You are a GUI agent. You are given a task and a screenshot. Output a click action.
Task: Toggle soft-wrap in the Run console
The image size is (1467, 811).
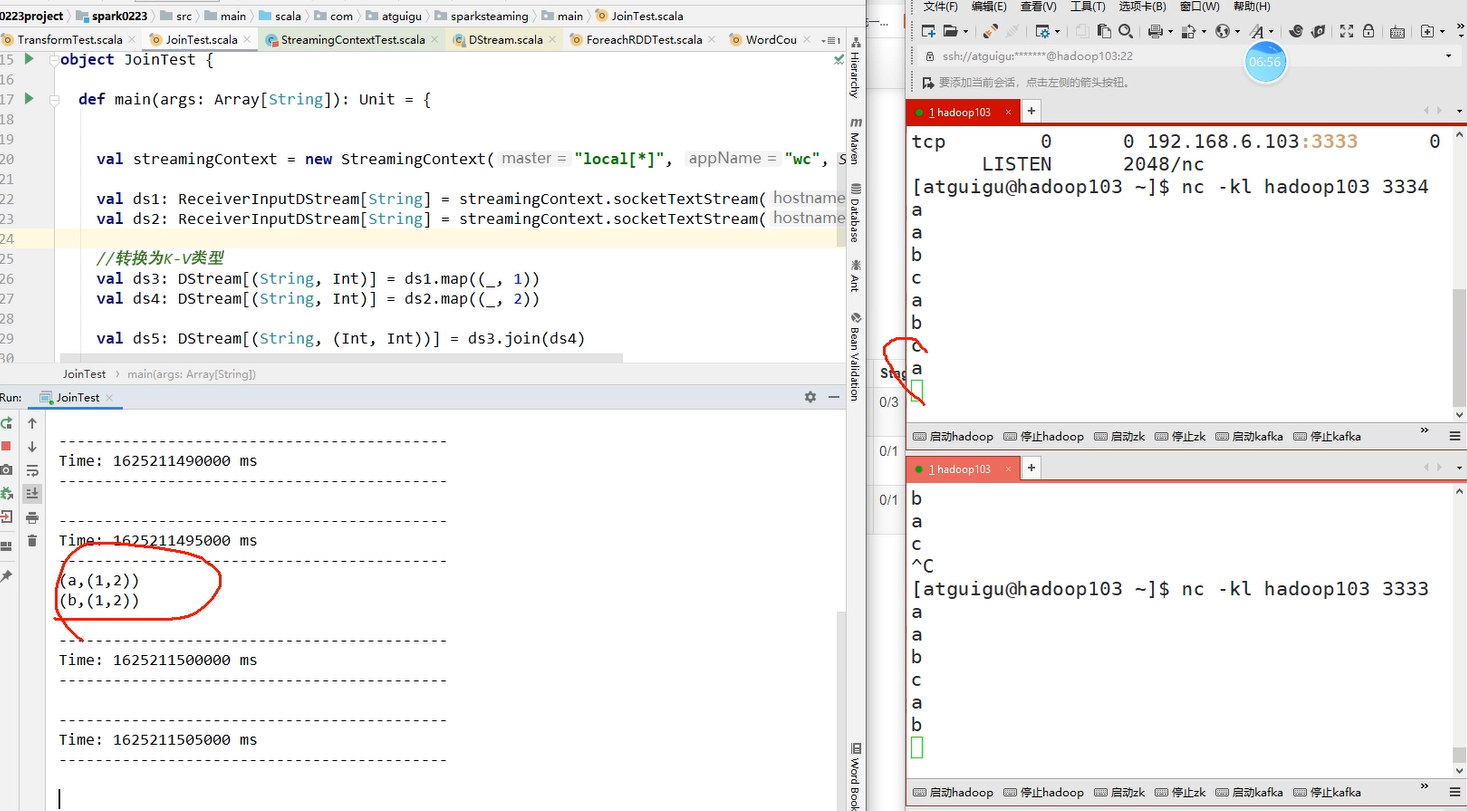click(32, 470)
